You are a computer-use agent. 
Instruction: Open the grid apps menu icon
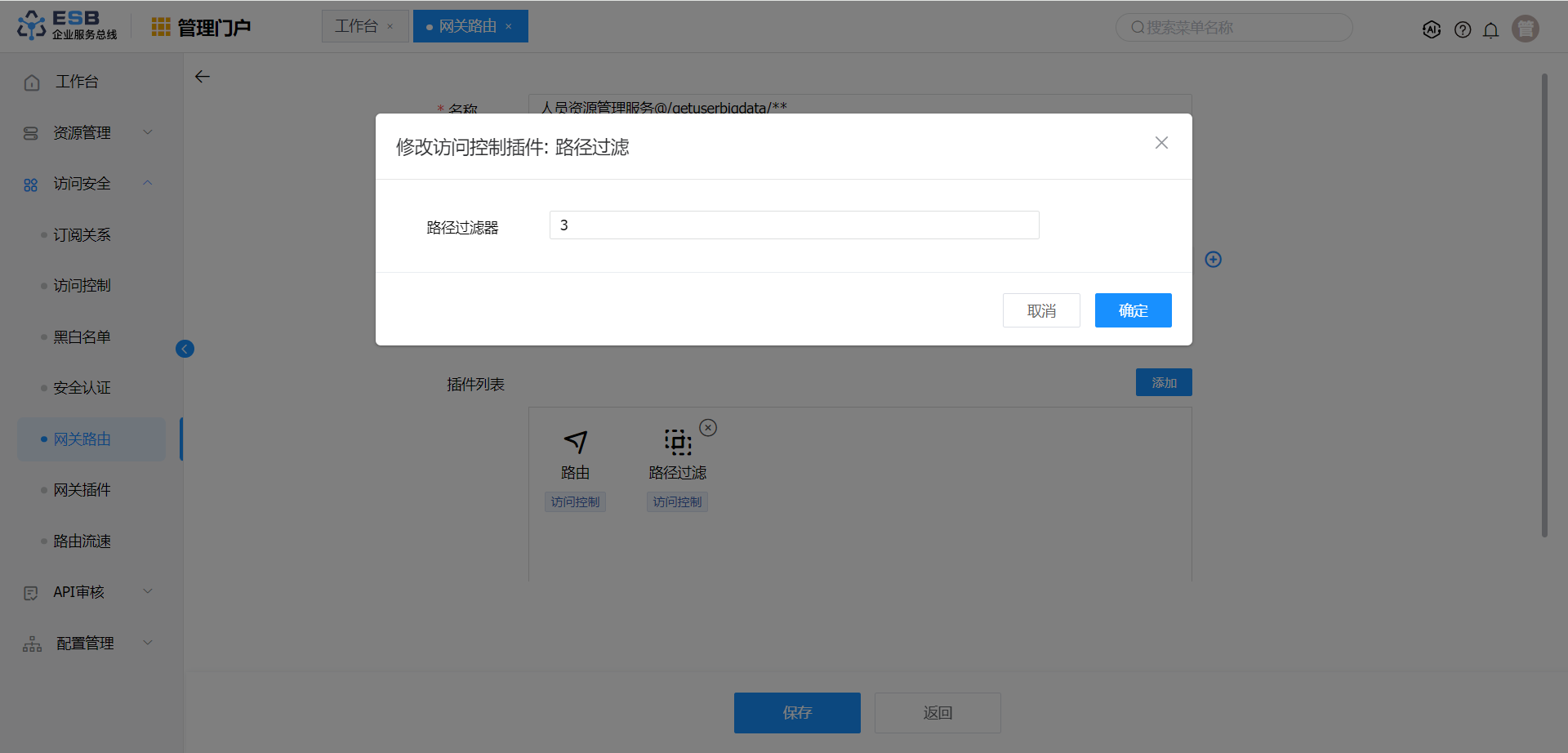pos(161,27)
